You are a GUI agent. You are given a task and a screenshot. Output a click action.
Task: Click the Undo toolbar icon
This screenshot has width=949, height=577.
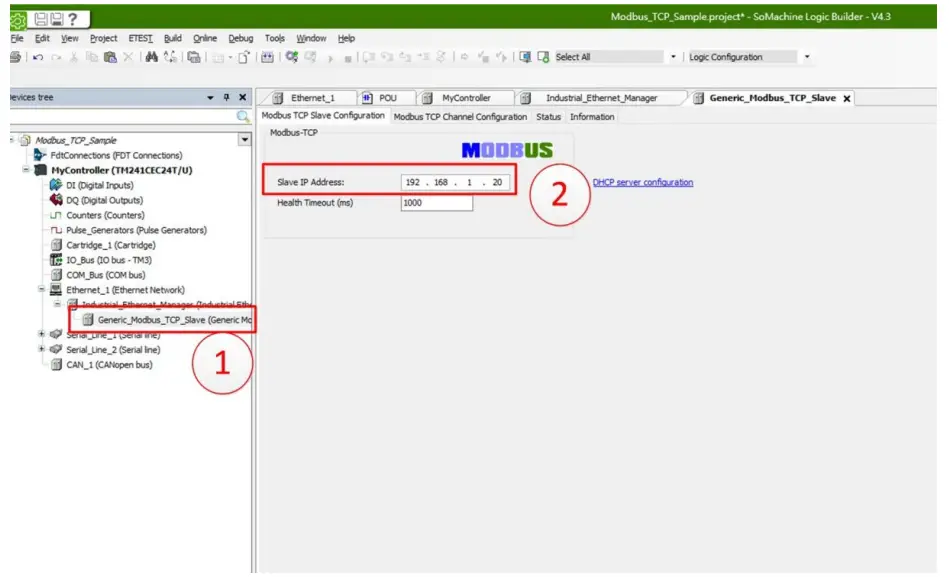pyautogui.click(x=38, y=57)
